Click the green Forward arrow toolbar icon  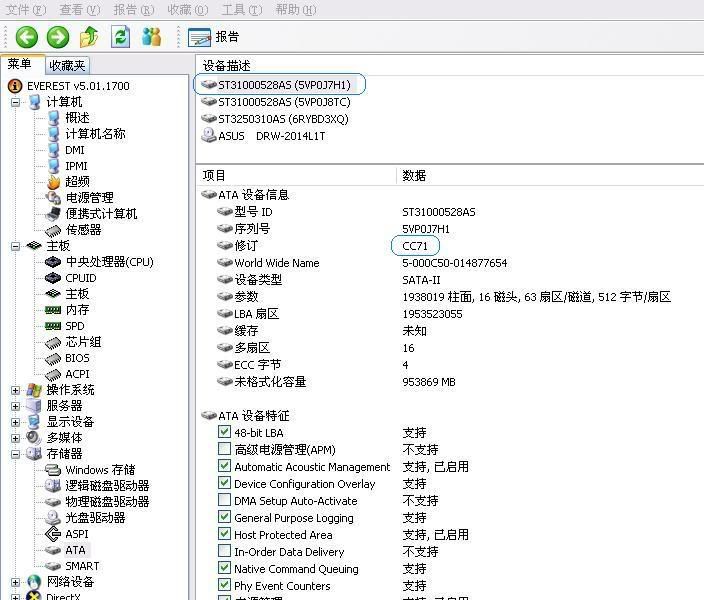58,37
